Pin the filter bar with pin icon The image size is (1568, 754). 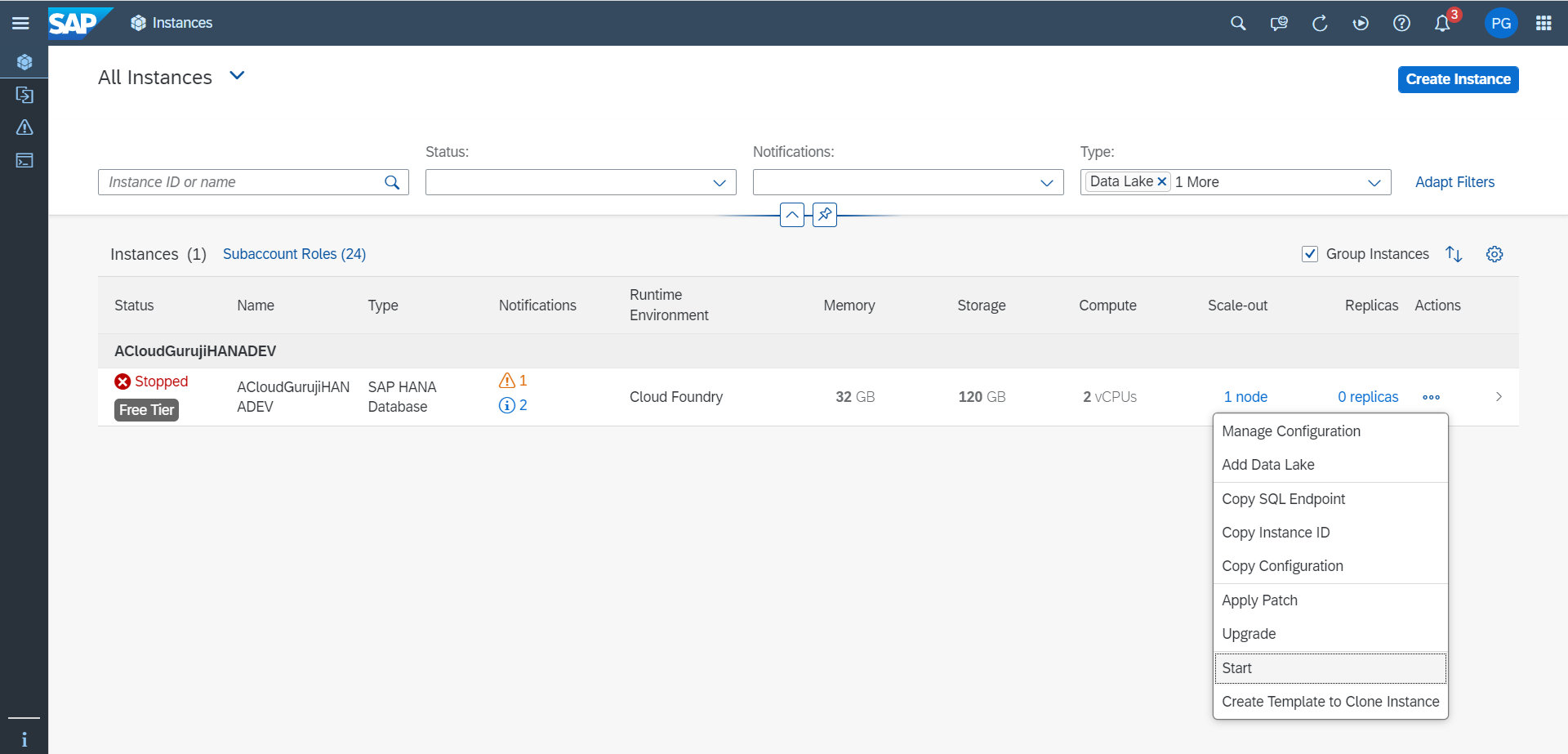825,215
